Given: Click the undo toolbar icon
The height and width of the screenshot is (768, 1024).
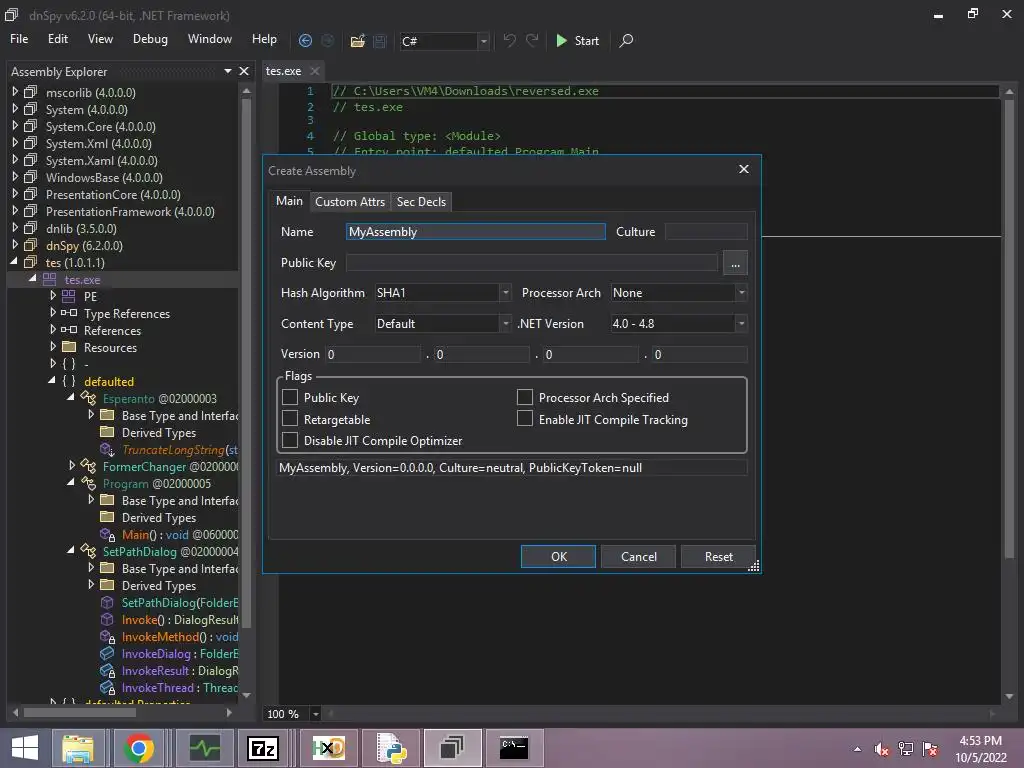Looking at the screenshot, I should [x=509, y=40].
